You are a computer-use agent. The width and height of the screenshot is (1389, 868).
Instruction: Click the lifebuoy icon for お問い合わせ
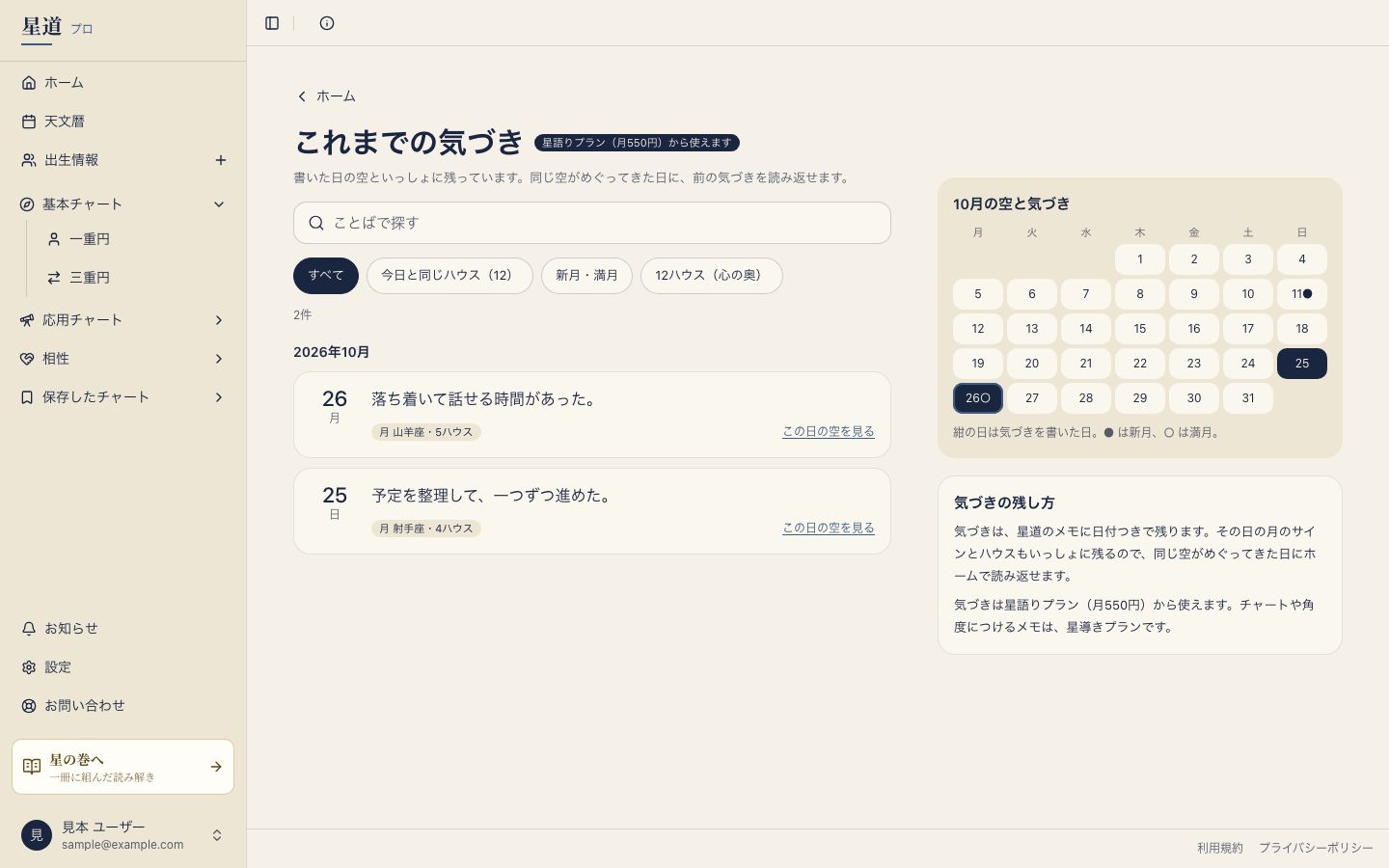click(x=29, y=706)
